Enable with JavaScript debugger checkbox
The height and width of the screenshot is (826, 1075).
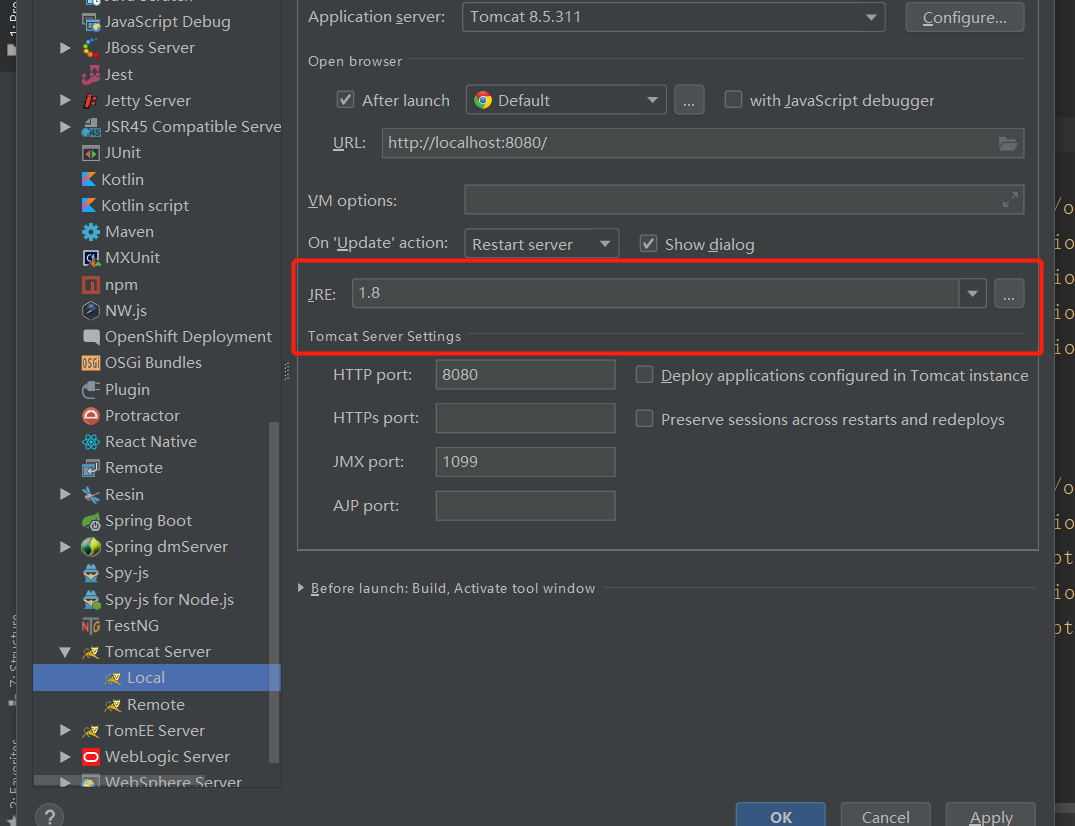[733, 100]
